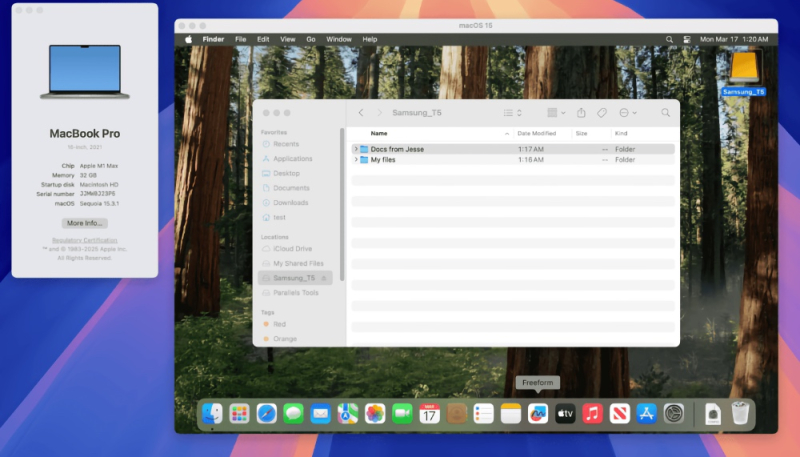
Task: Sort by Date Modified column header
Action: [537, 133]
